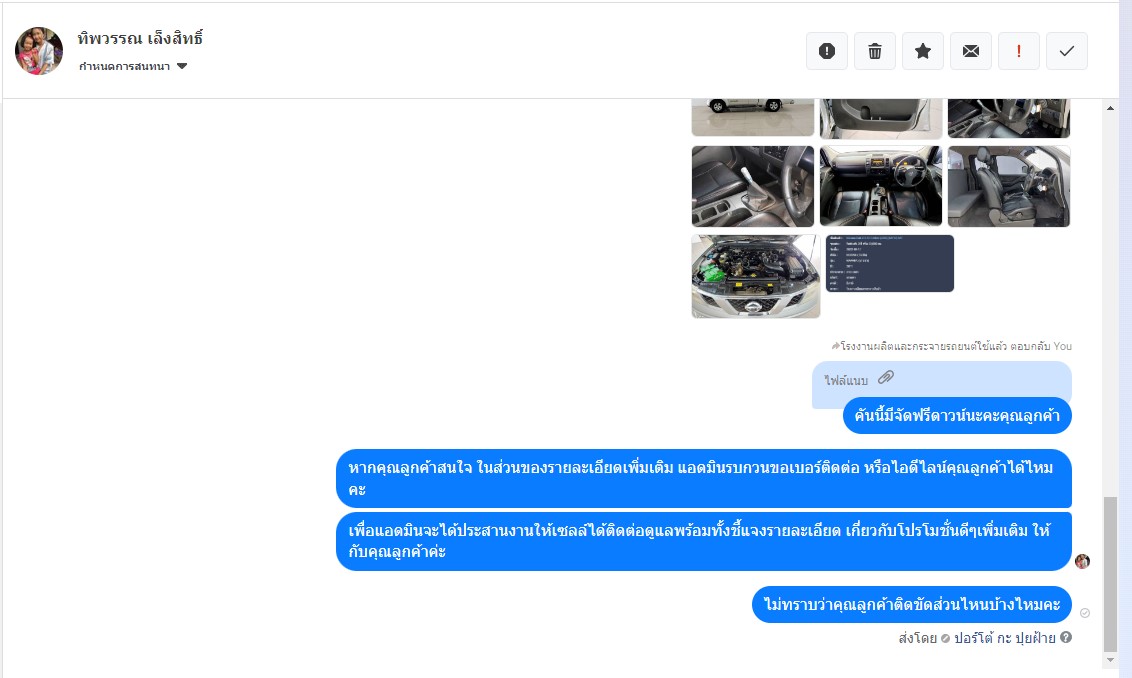Viewport: 1132px width, 678px height.
Task: Click the help question mark beside sender name
Action: [x=1066, y=637]
